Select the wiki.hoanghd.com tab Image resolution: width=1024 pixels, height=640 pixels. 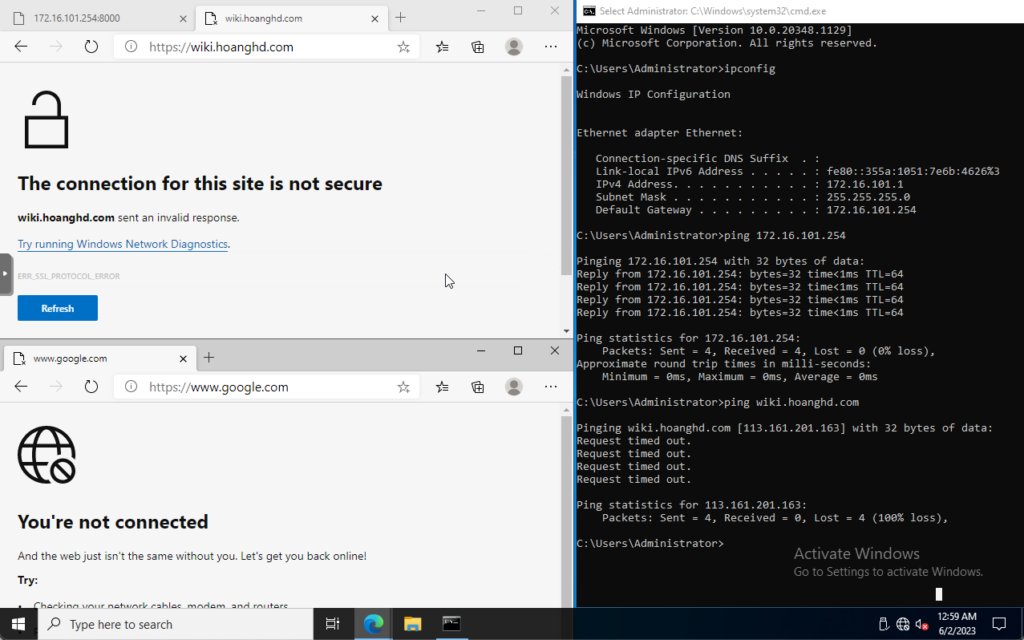291,18
